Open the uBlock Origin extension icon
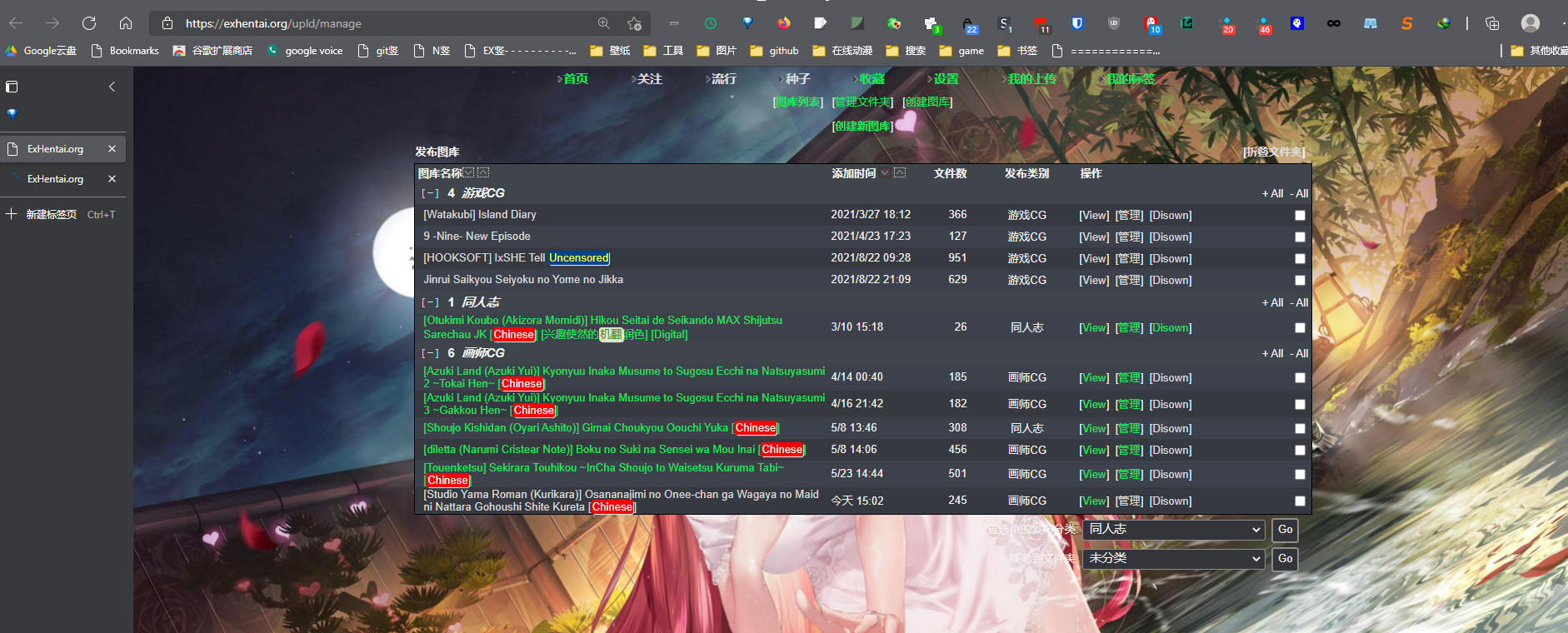The width and height of the screenshot is (1568, 633). [x=1114, y=23]
